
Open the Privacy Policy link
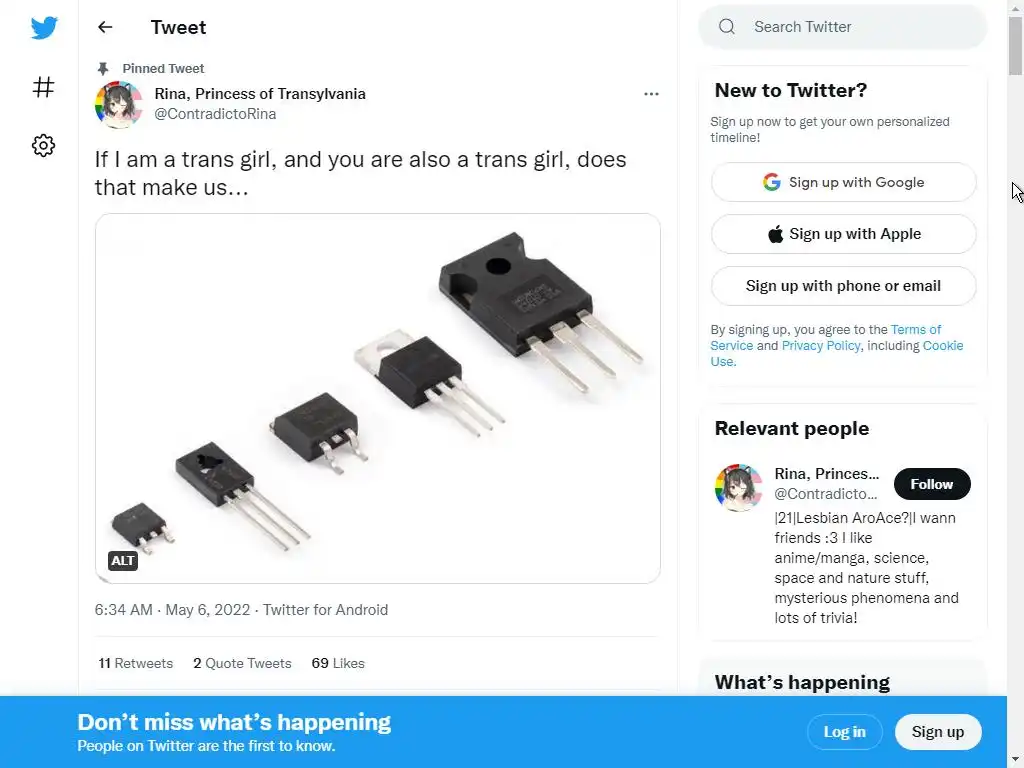click(820, 346)
